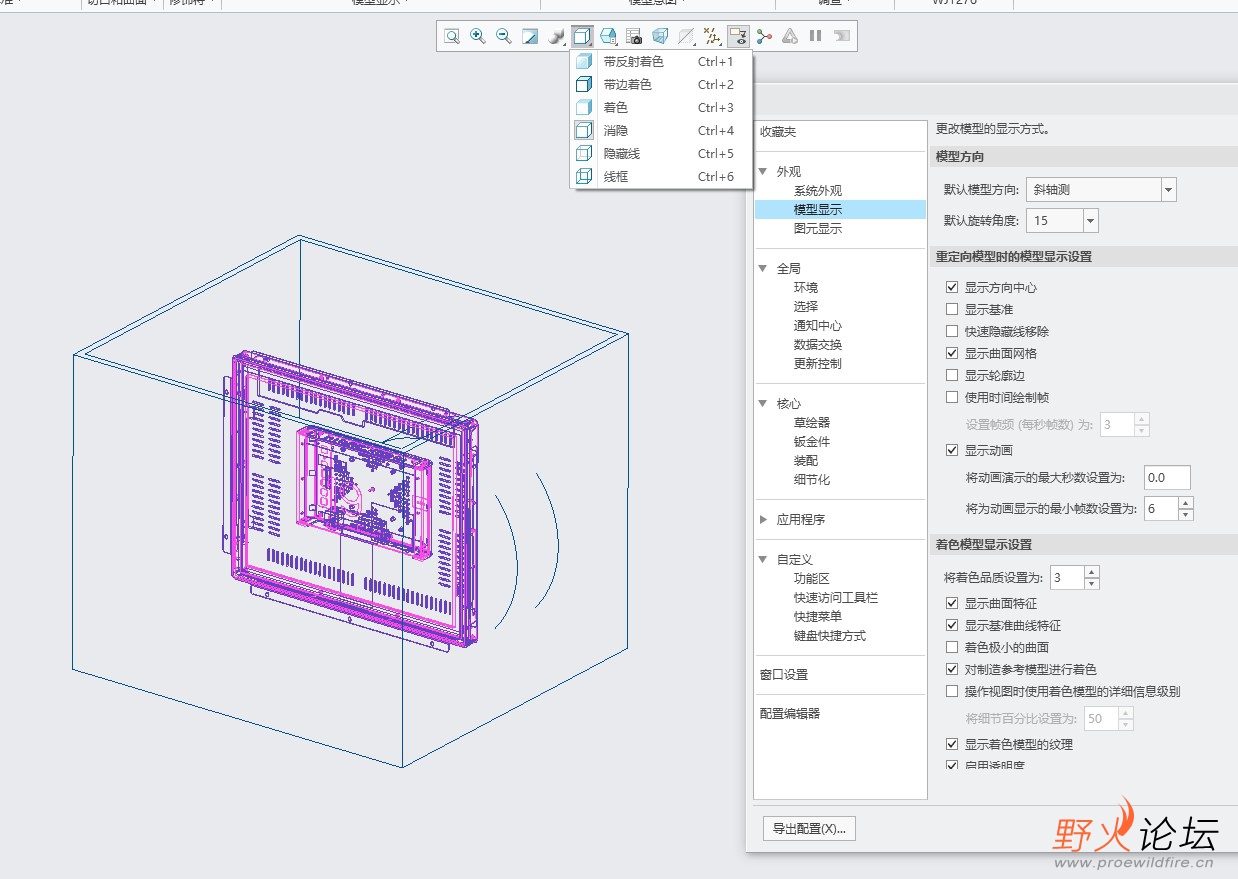This screenshot has height=879, width=1238.
Task: Enable the 显示基准 checkbox
Action: pyautogui.click(x=952, y=310)
